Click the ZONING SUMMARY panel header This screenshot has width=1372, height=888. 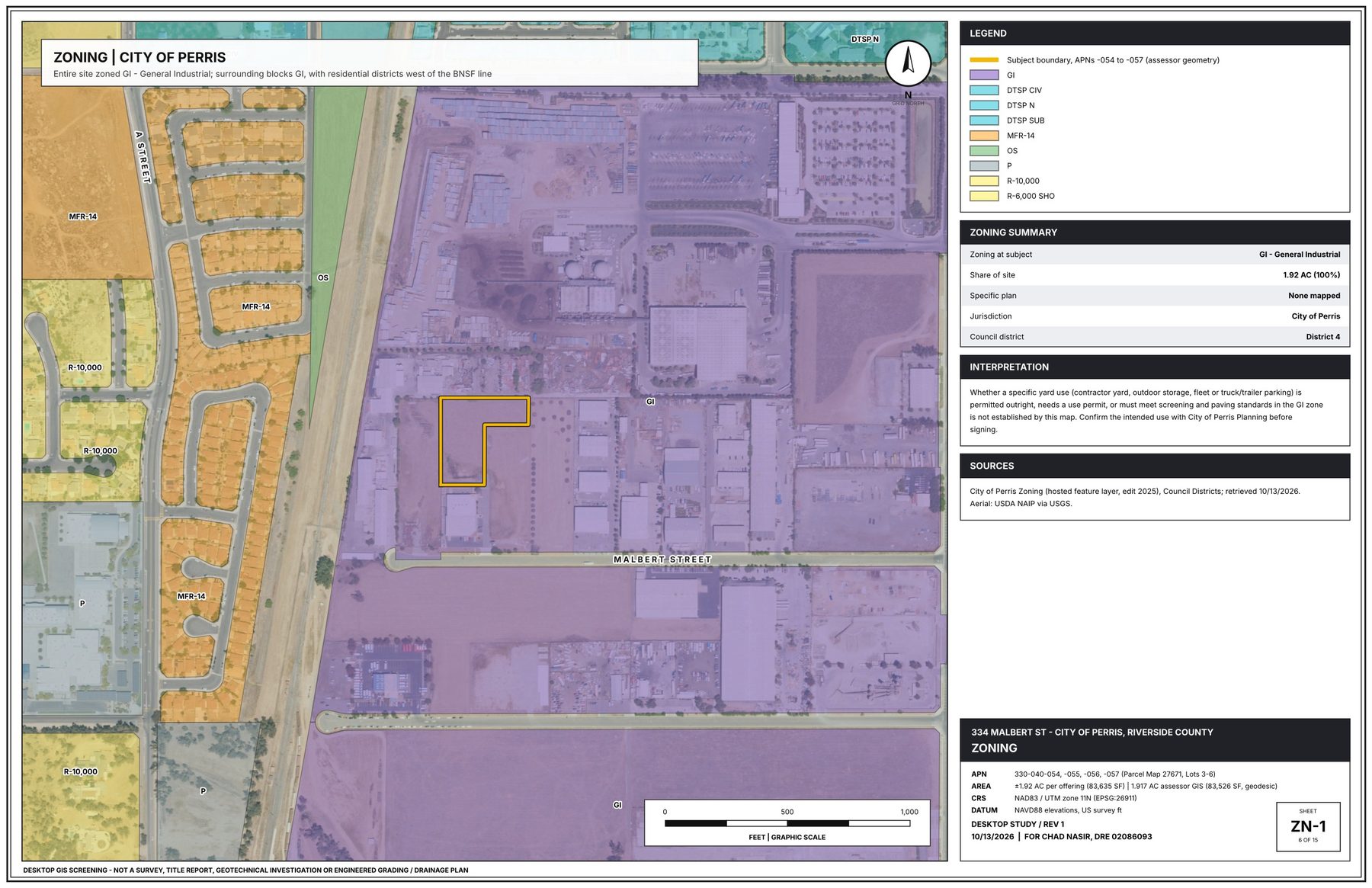1155,232
